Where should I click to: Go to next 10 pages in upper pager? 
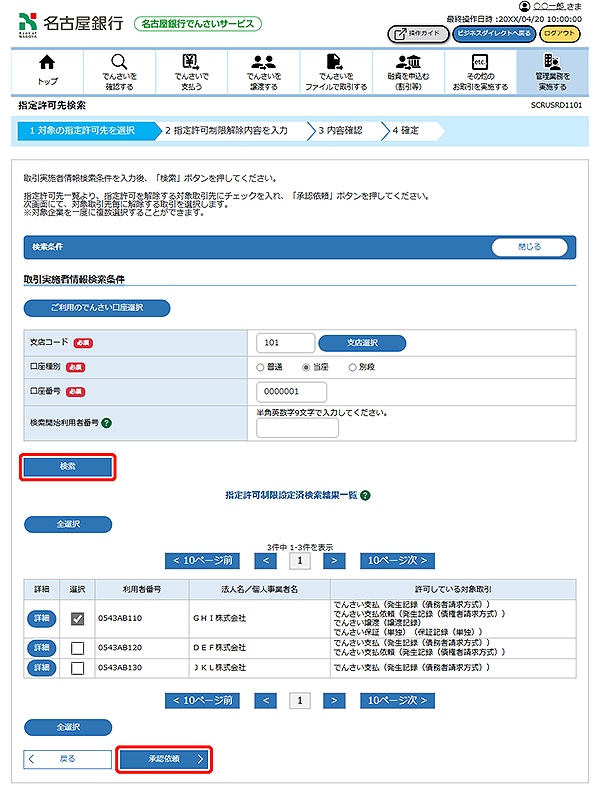point(397,561)
